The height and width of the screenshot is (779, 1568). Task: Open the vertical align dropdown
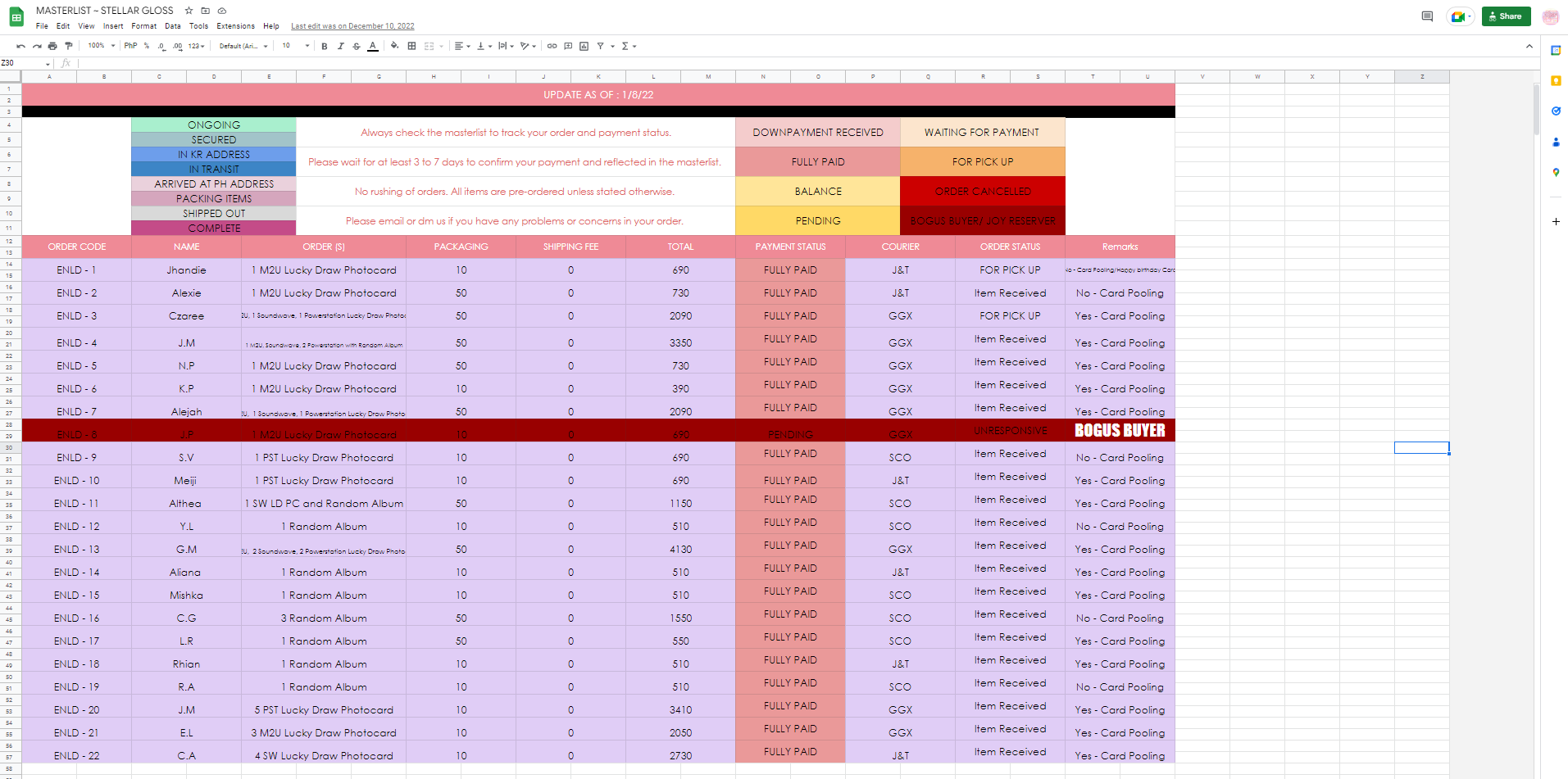coord(484,46)
